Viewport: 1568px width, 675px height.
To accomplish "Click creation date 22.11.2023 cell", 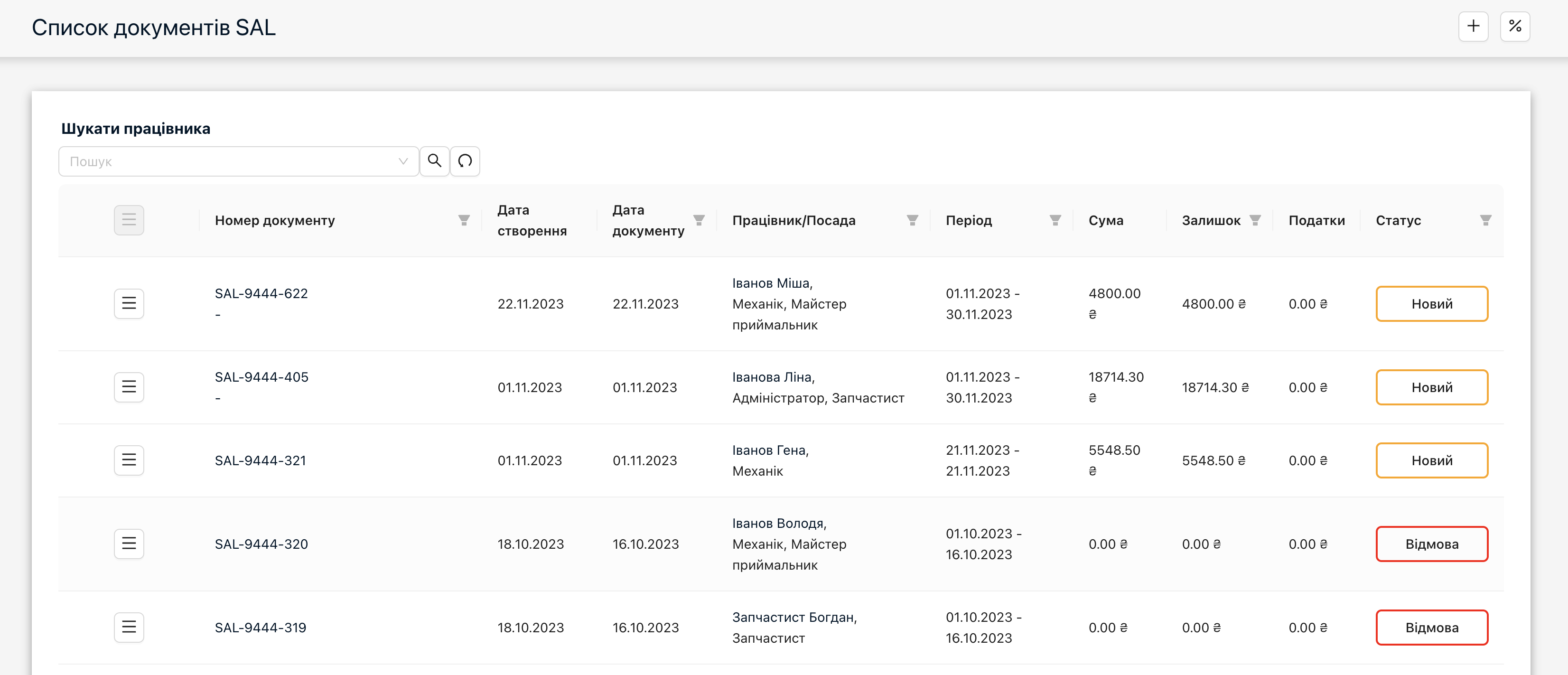I will pos(530,304).
